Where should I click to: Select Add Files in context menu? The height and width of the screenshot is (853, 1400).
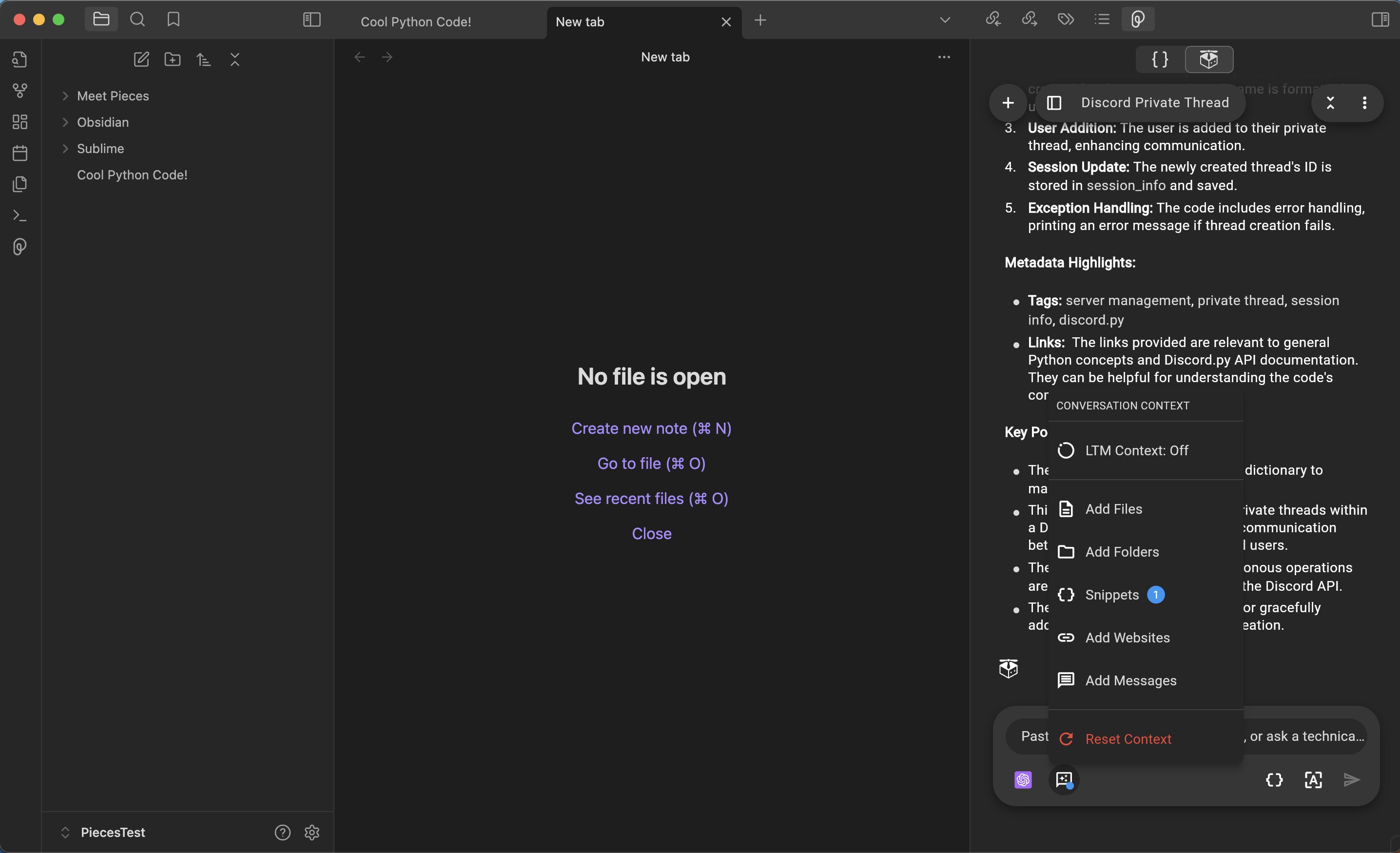(1146, 509)
